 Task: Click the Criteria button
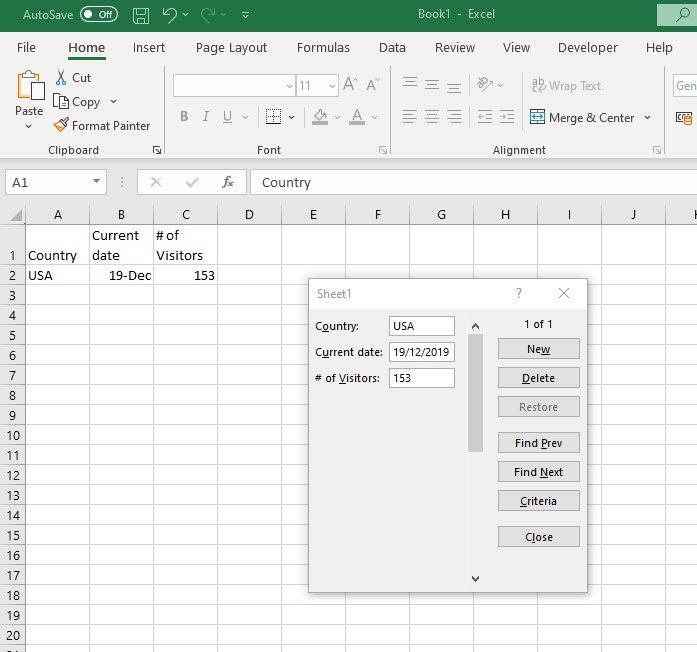[x=539, y=501]
